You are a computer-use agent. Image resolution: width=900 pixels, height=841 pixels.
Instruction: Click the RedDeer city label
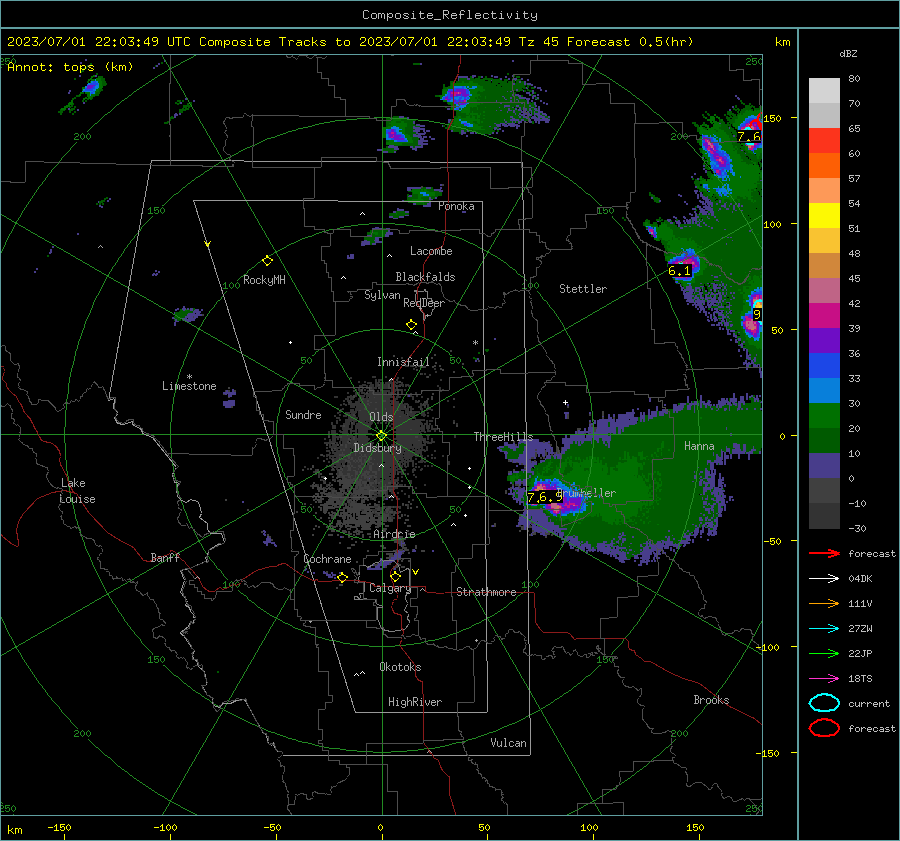pos(424,303)
